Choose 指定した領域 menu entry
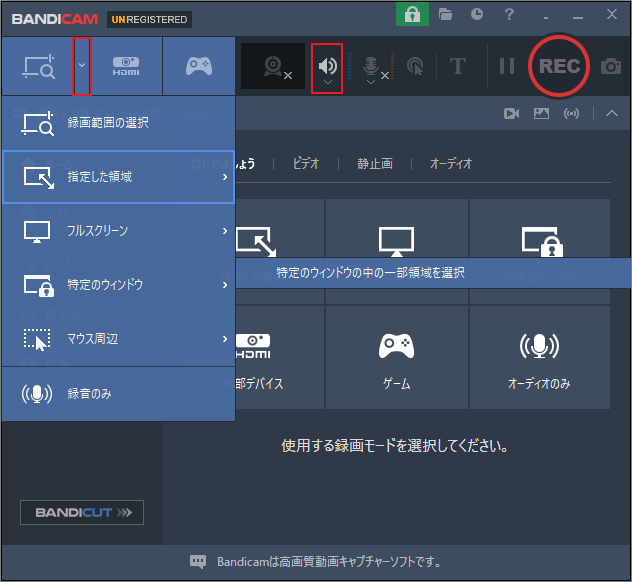Viewport: 632px width, 582px height. pos(118,177)
